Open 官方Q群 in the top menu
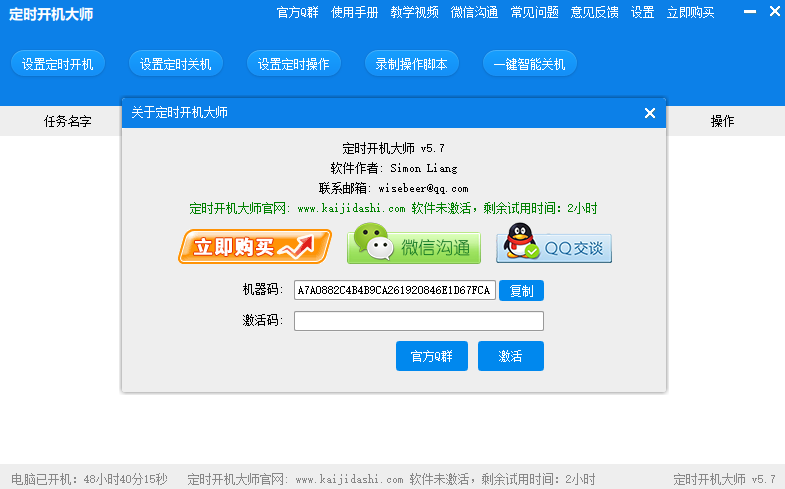This screenshot has height=489, width=785. point(297,13)
